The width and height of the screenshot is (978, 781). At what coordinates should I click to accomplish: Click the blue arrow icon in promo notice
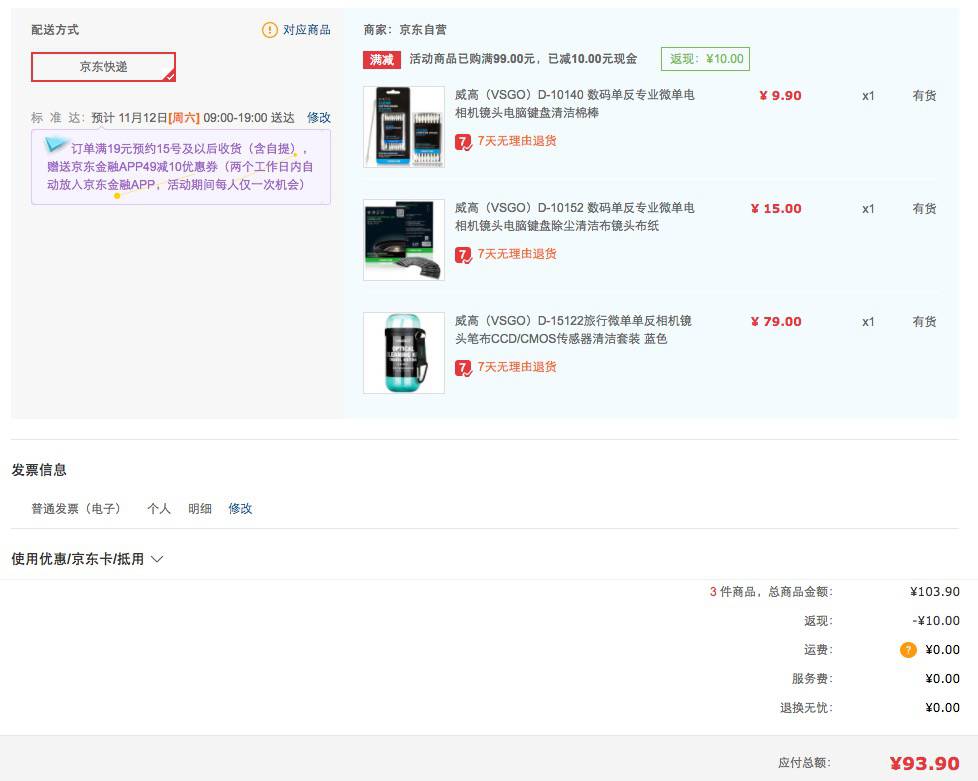pyautogui.click(x=57, y=146)
